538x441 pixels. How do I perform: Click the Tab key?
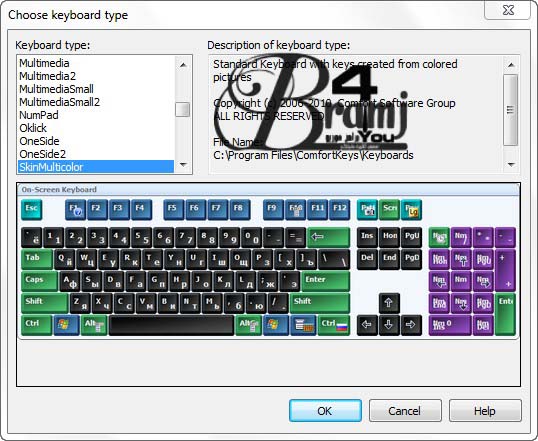click(x=37, y=259)
